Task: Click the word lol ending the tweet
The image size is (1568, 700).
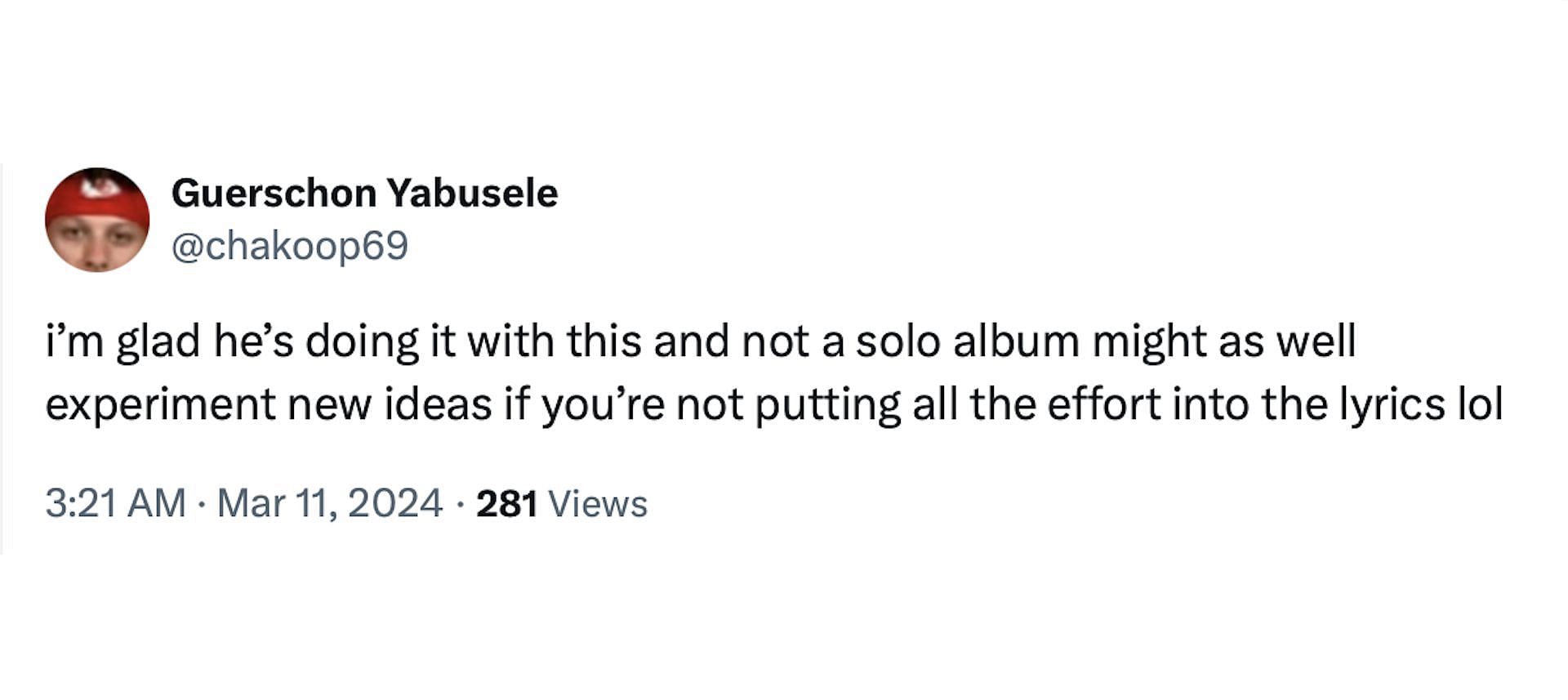Action: 1481,404
